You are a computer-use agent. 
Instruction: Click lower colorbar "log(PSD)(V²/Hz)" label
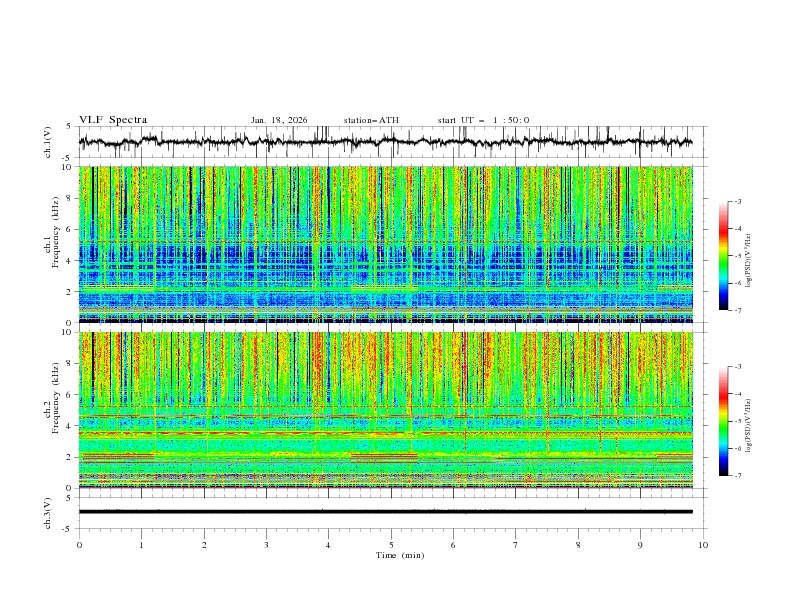748,426
